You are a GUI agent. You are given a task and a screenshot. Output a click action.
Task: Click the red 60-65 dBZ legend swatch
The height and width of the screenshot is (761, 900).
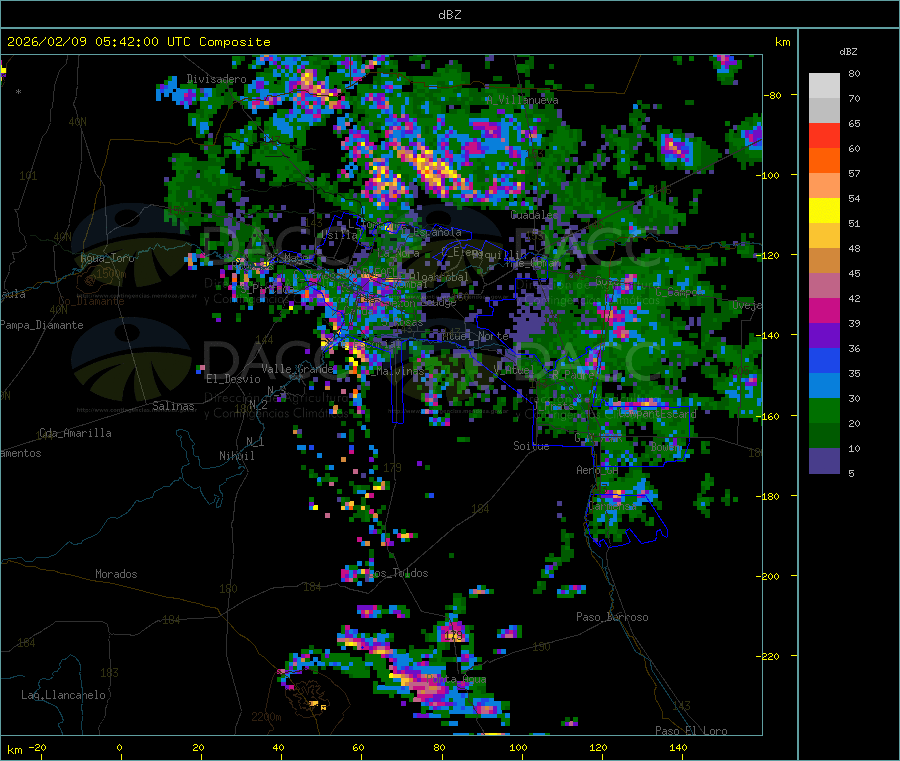pos(824,135)
